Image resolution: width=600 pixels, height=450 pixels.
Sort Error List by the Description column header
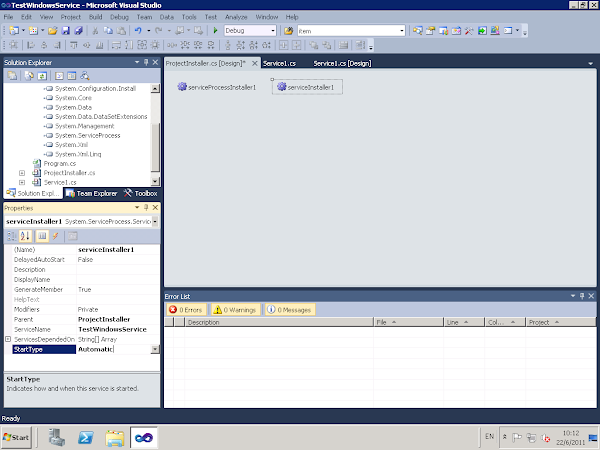click(x=279, y=322)
